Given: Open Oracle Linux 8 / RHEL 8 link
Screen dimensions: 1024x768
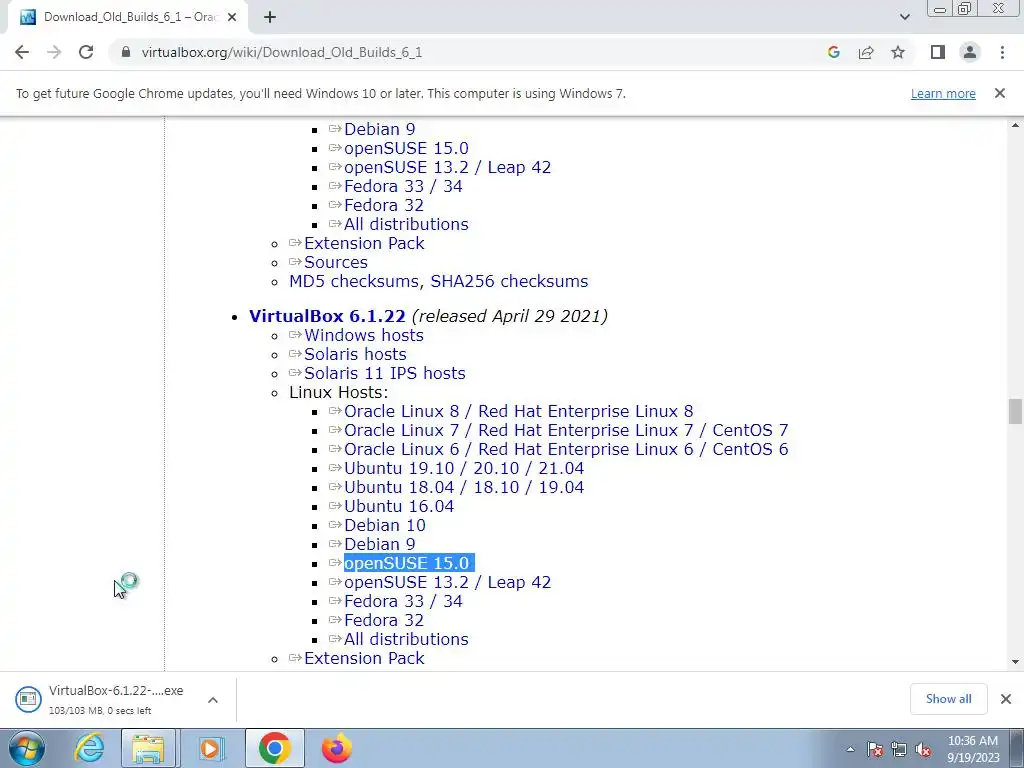Looking at the screenshot, I should (519, 411).
